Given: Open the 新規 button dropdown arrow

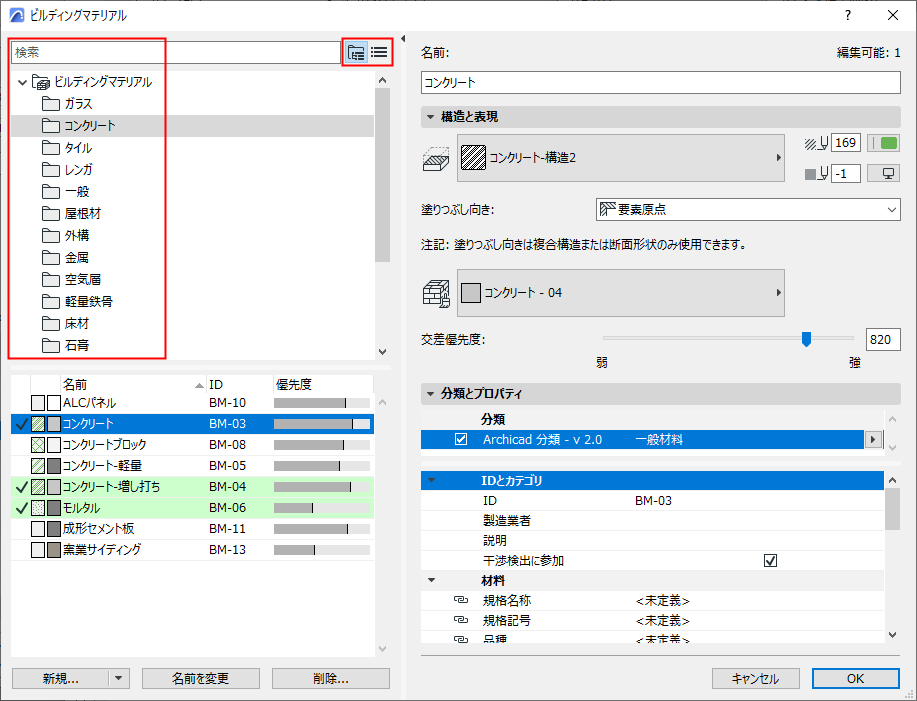Looking at the screenshot, I should click(x=119, y=679).
